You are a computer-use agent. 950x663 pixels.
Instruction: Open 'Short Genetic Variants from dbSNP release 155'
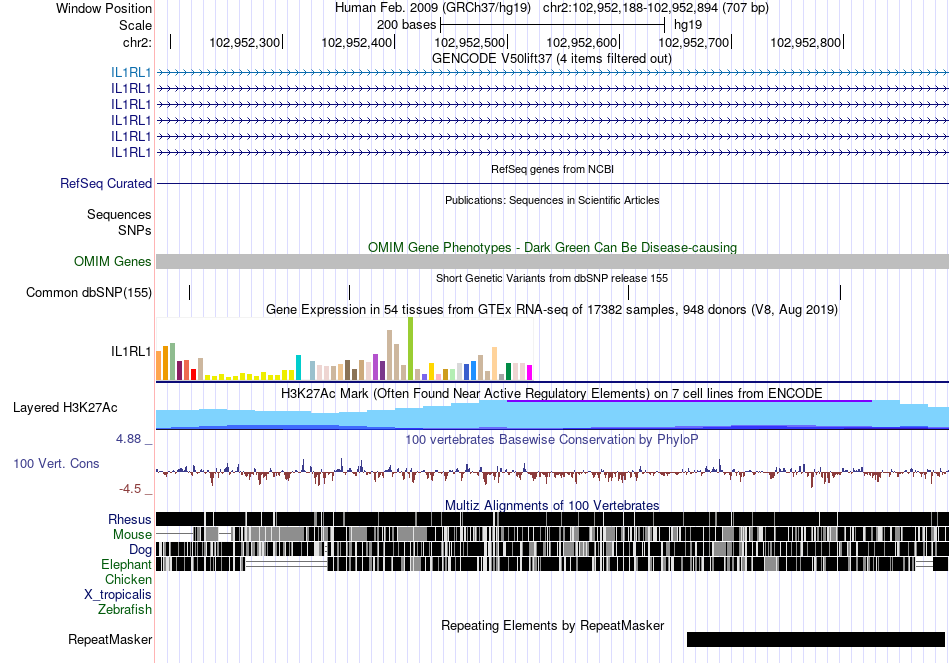click(x=552, y=278)
